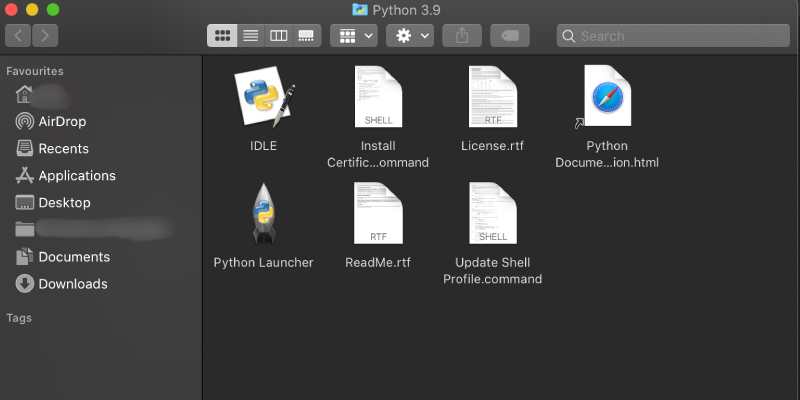The image size is (800, 400).
Task: Go back with the left arrow button
Action: pos(18,36)
